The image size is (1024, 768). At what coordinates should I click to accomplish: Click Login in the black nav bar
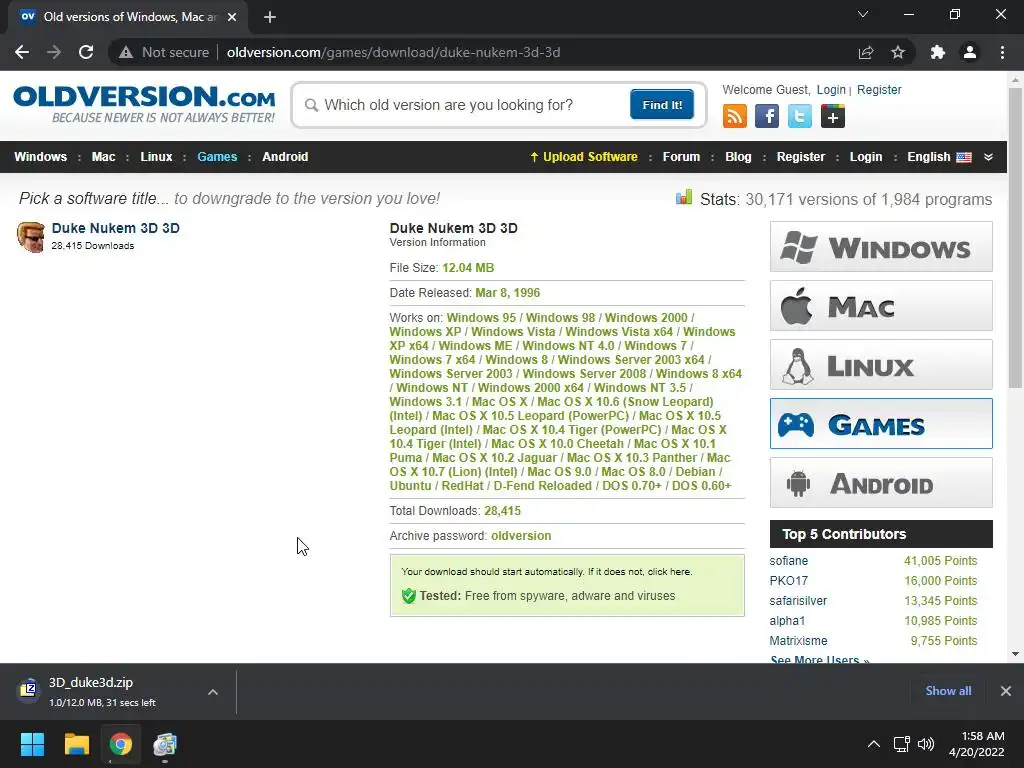coord(866,157)
